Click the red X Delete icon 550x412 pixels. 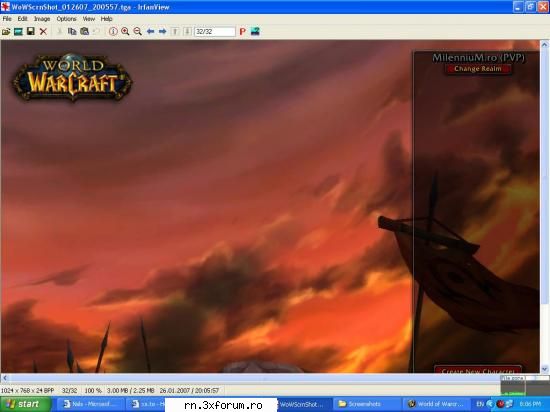[x=43, y=32]
